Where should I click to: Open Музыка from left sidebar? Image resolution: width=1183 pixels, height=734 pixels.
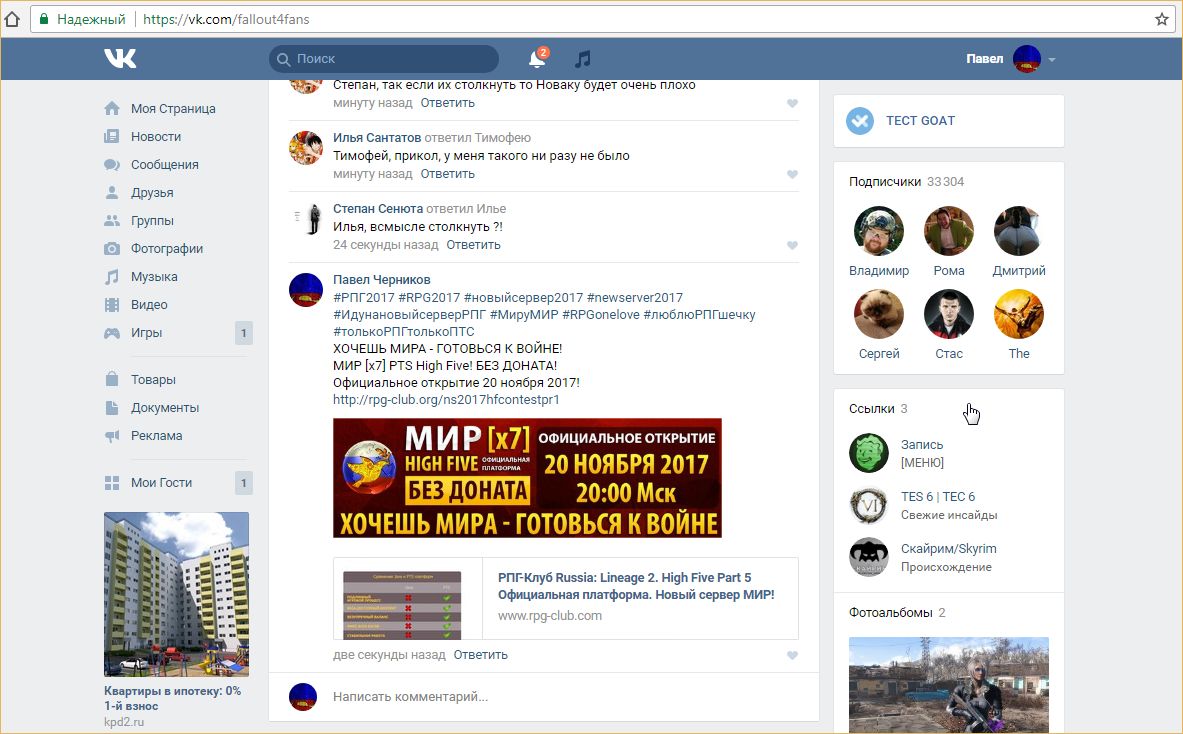(x=154, y=277)
